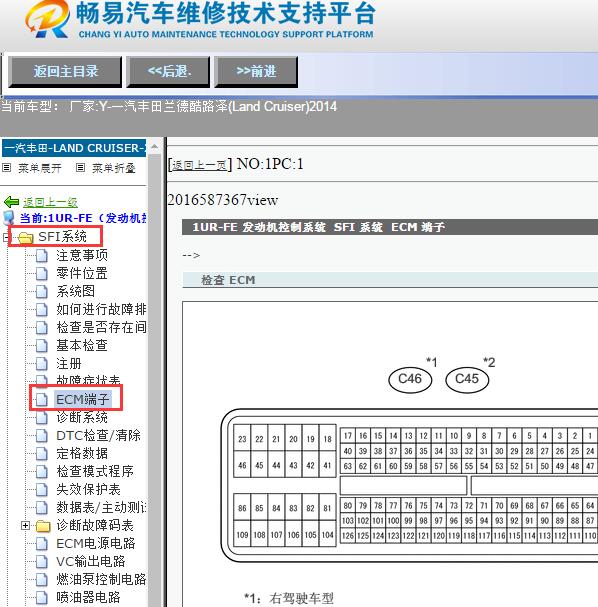Open 喷油器电路 page
The height and width of the screenshot is (607, 598).
click(x=88, y=597)
